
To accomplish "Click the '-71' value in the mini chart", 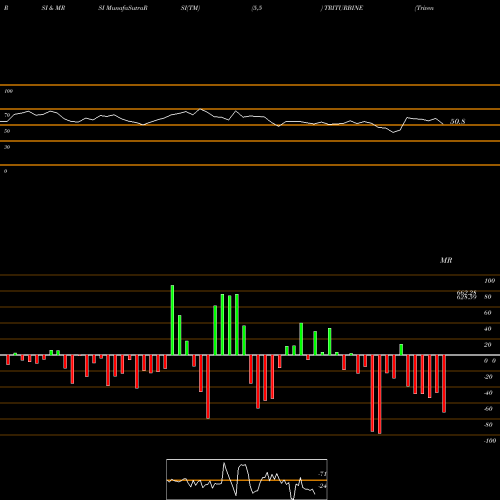I will (322, 474).
